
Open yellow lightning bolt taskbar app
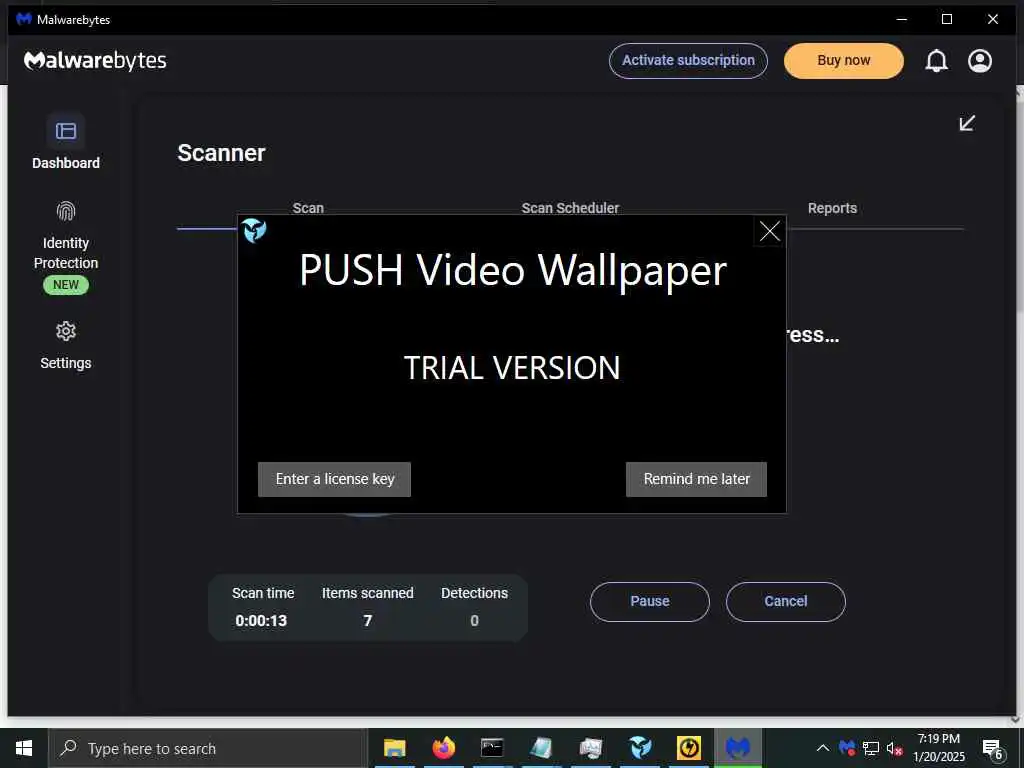click(689, 748)
